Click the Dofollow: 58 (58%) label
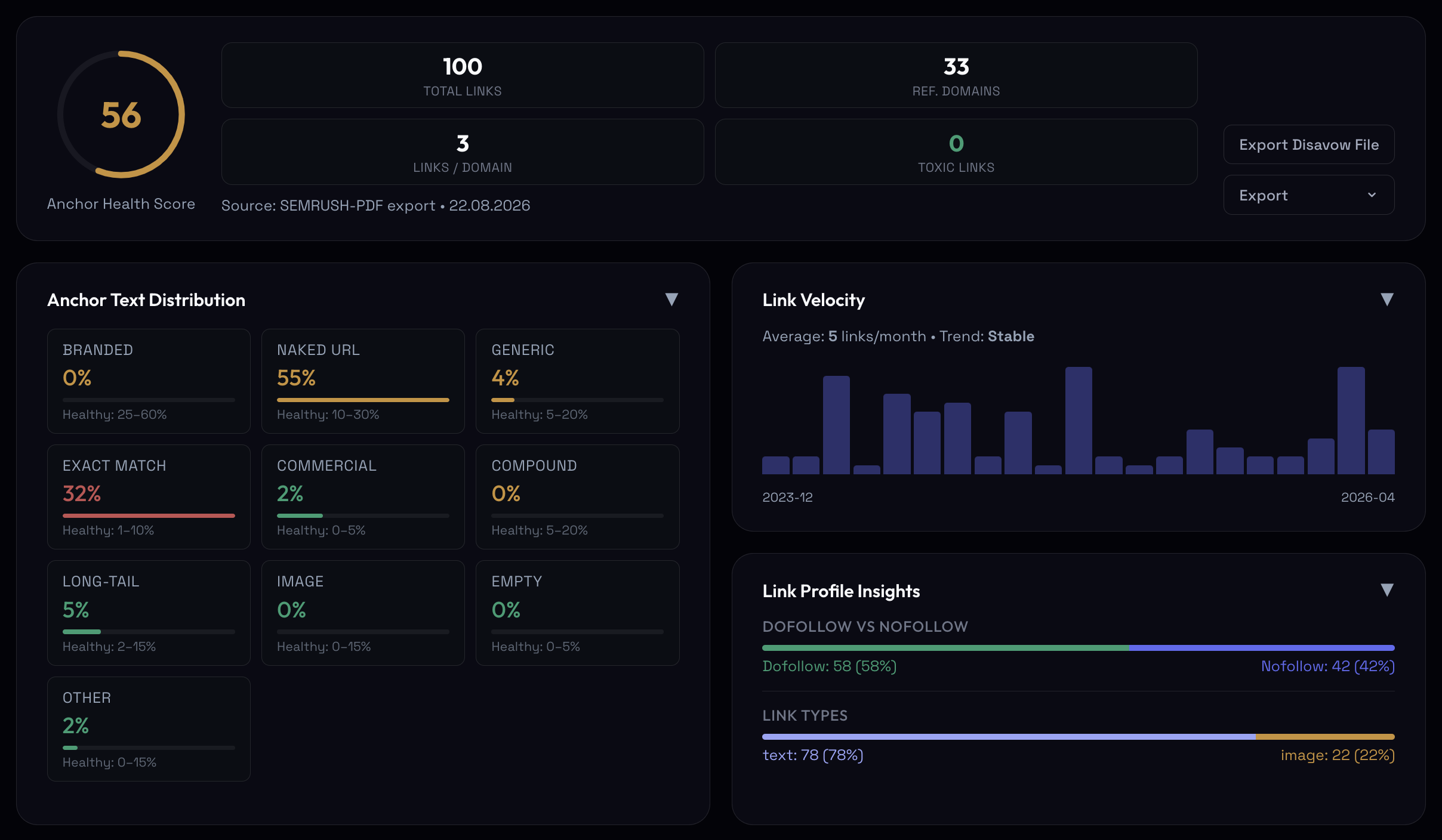 (830, 666)
